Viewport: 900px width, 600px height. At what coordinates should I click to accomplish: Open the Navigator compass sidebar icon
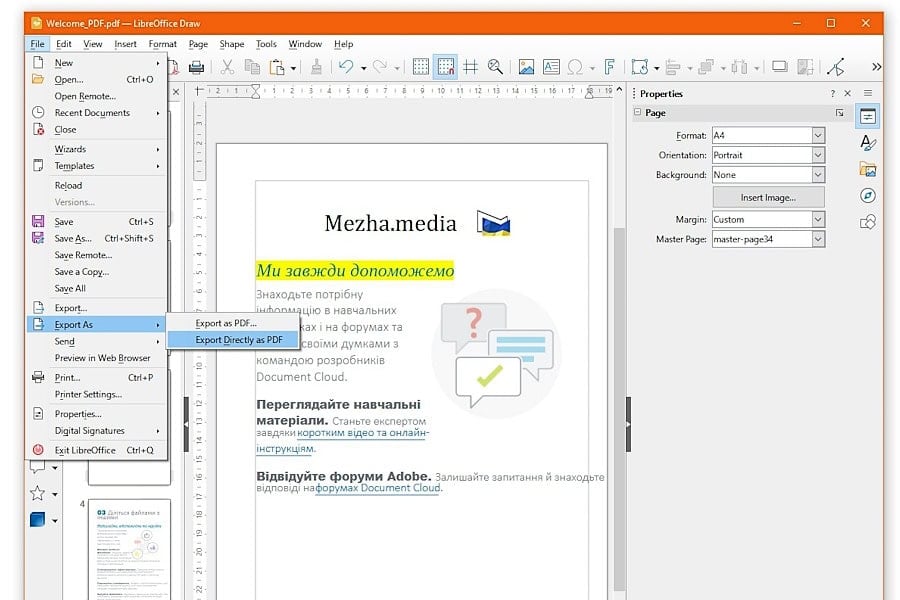click(868, 195)
